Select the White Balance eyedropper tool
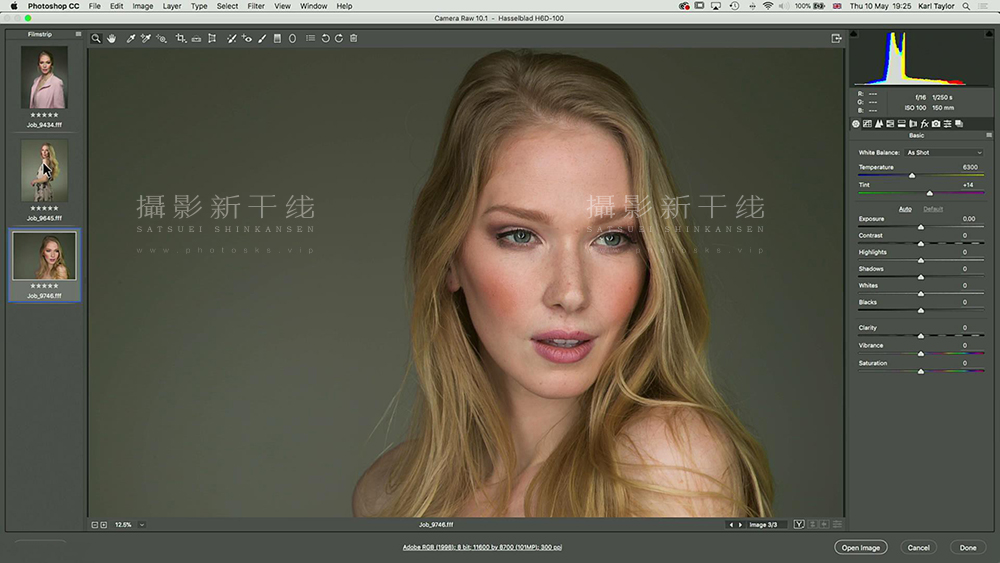The height and width of the screenshot is (563, 1000). (131, 39)
